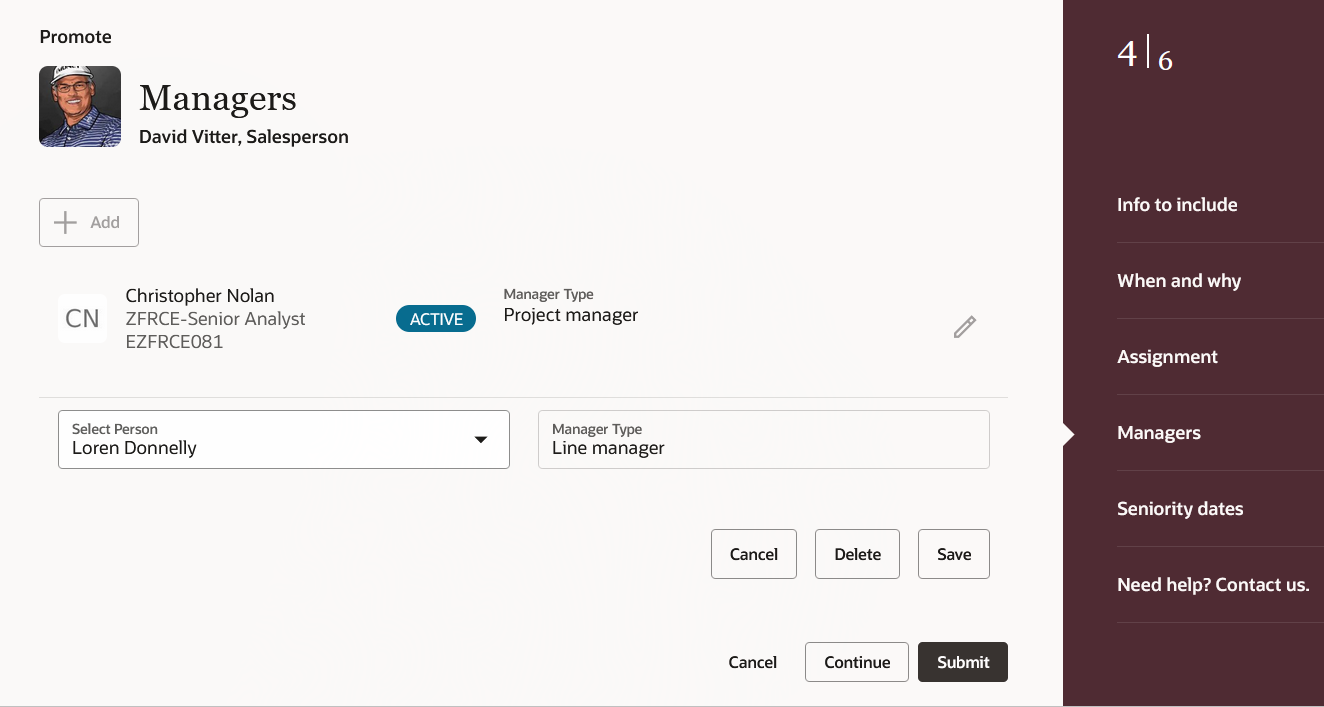Viewport: 1324px width, 707px height.
Task: Select the Managers step in sidebar
Action: [x=1159, y=433]
